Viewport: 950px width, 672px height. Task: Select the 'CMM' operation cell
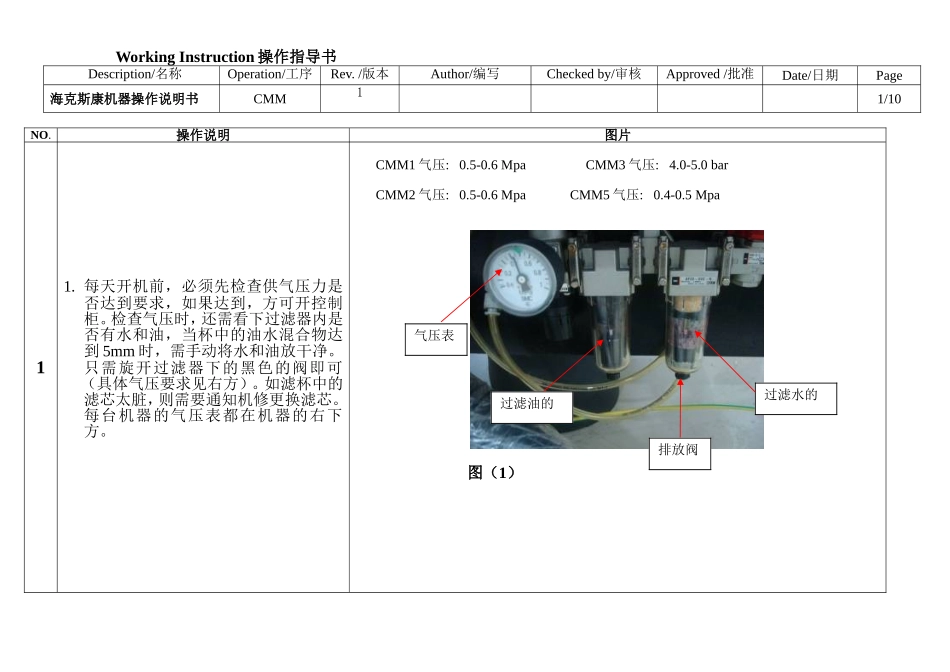(x=270, y=98)
